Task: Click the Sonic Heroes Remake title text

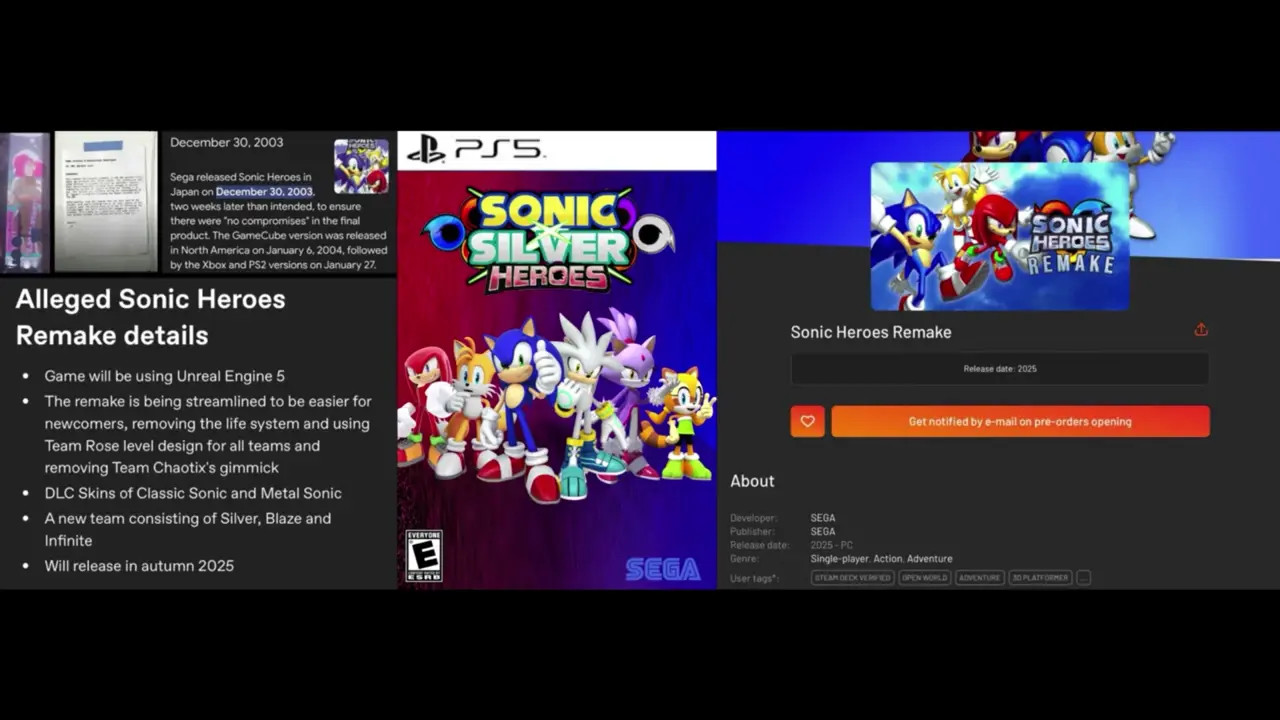Action: [870, 332]
